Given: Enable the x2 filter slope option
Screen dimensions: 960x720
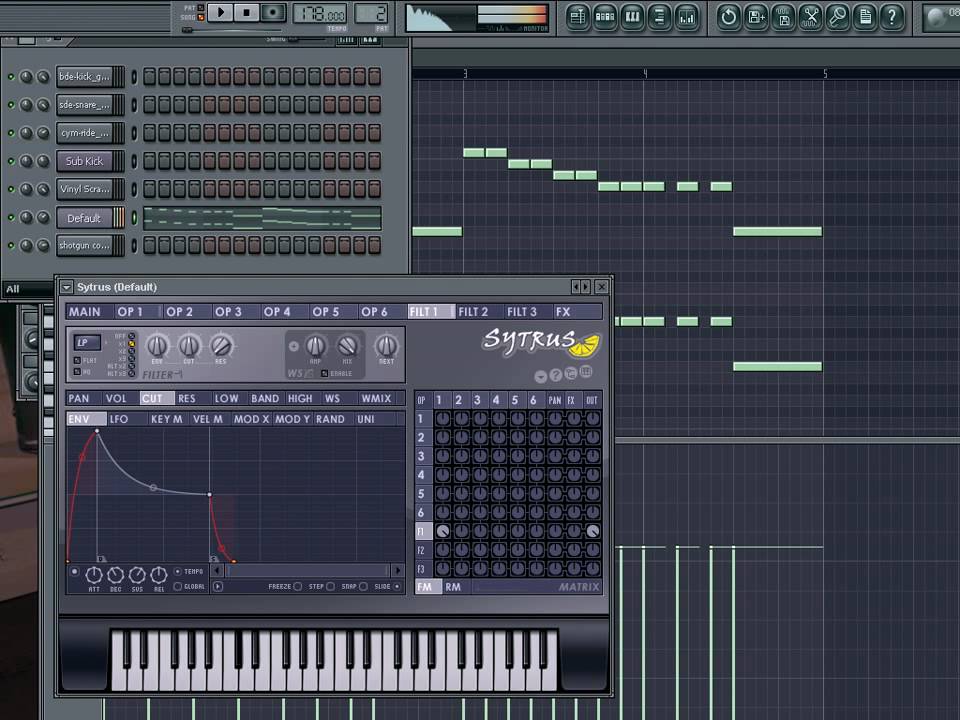Looking at the screenshot, I should click(132, 351).
